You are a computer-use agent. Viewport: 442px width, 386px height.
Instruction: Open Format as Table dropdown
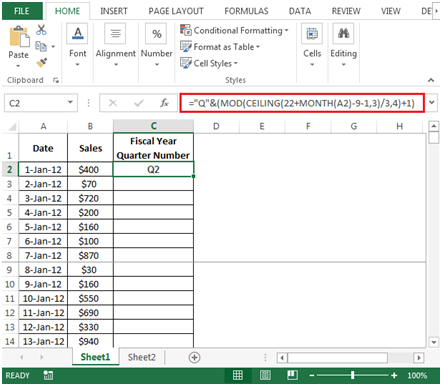coord(258,47)
